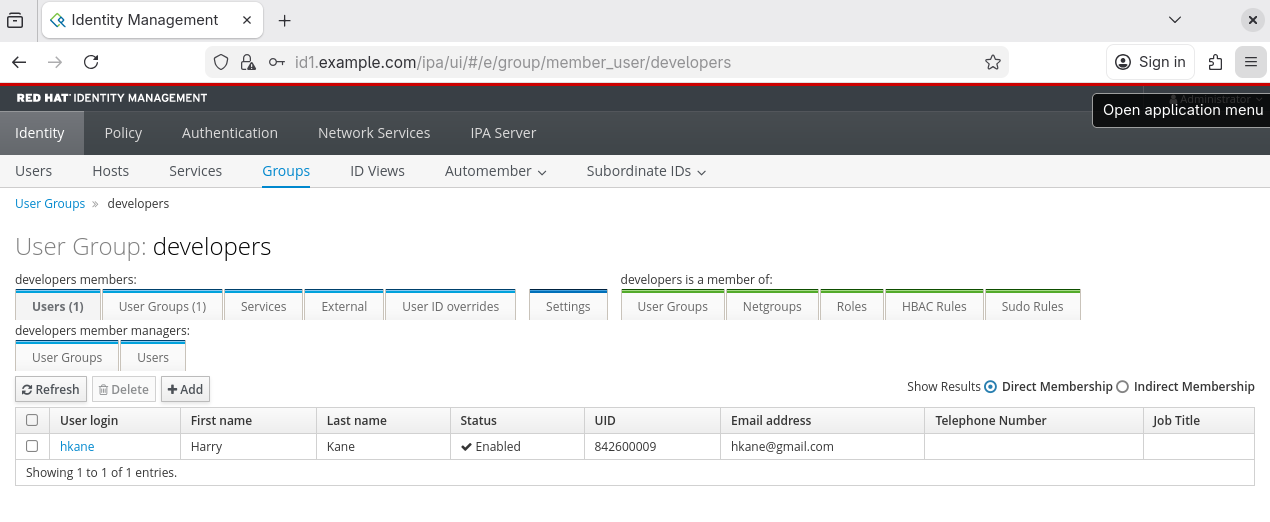Select the User ID overrides tab
The width and height of the screenshot is (1270, 522).
coord(451,306)
